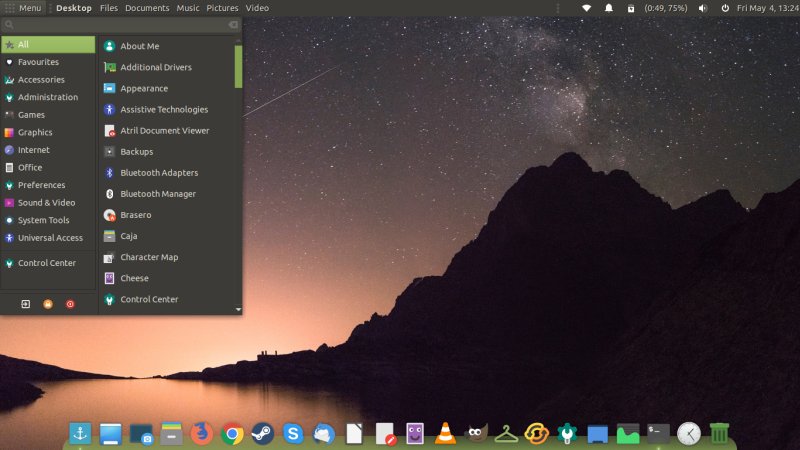Click the volume speaker icon
This screenshot has width=800, height=450.
pyautogui.click(x=702, y=8)
